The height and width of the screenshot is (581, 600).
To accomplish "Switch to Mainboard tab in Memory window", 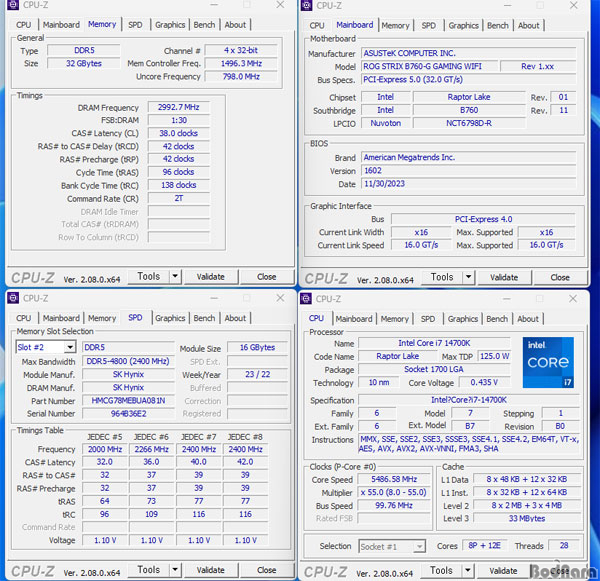I will coord(61,25).
